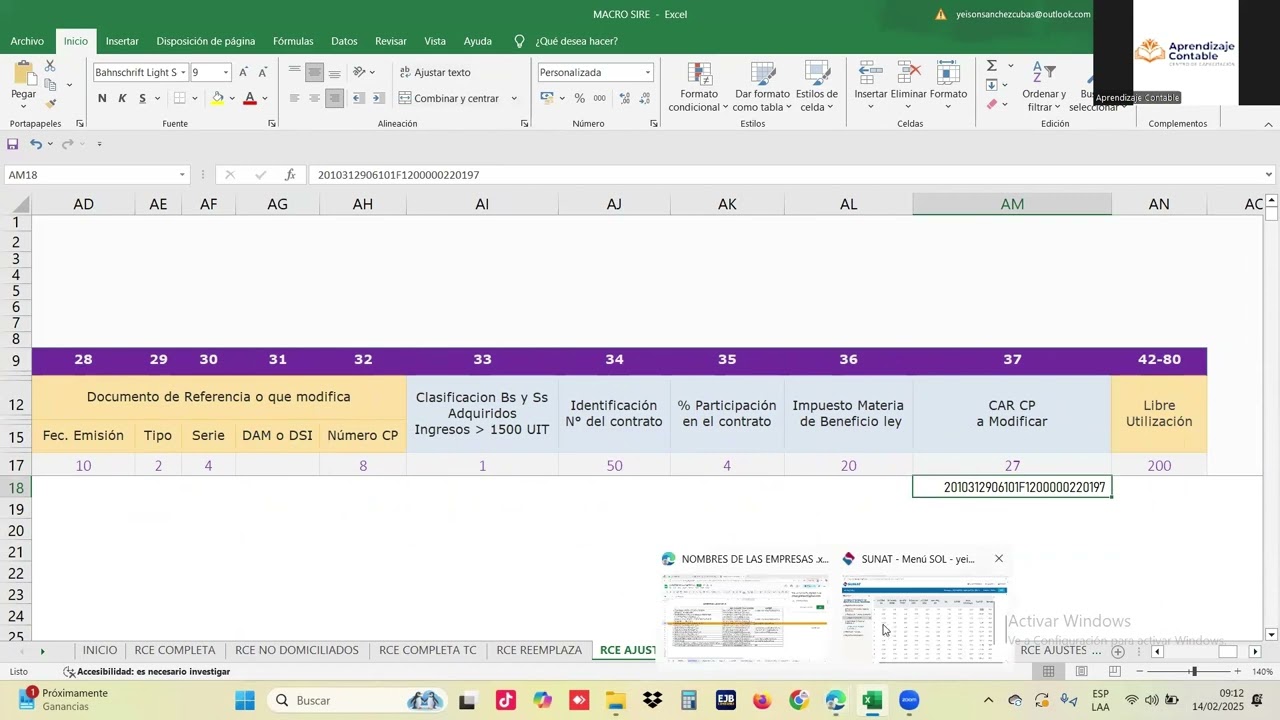Toggle bold N formatting
The image size is (1280, 720).
102,98
